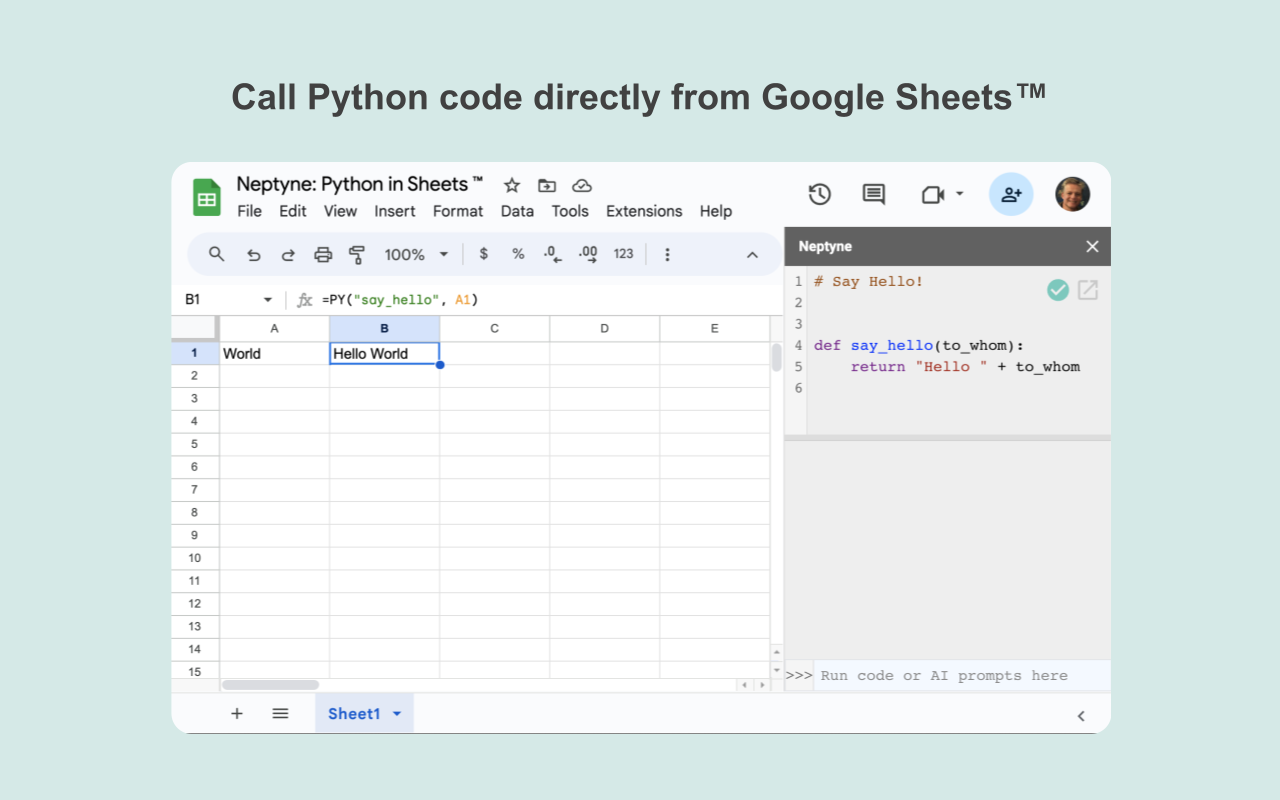Open the Google Sheets home icon
Viewport: 1280px width, 800px height.
pos(207,197)
